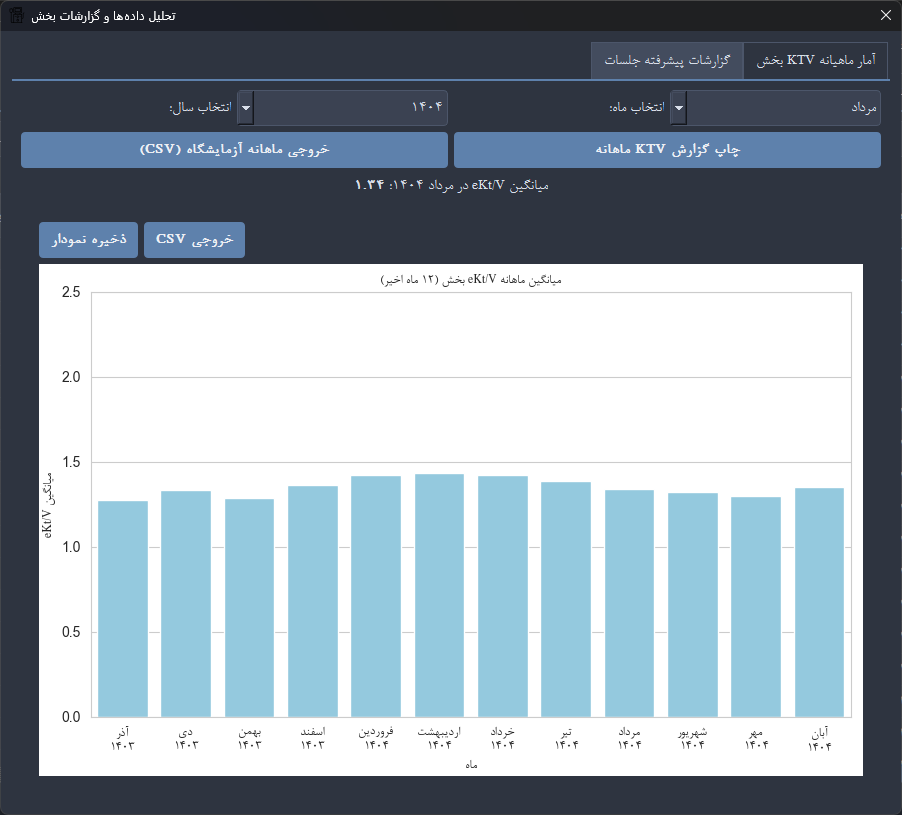Click the year combo box showing ۱۴۰۴

[x=342, y=108]
